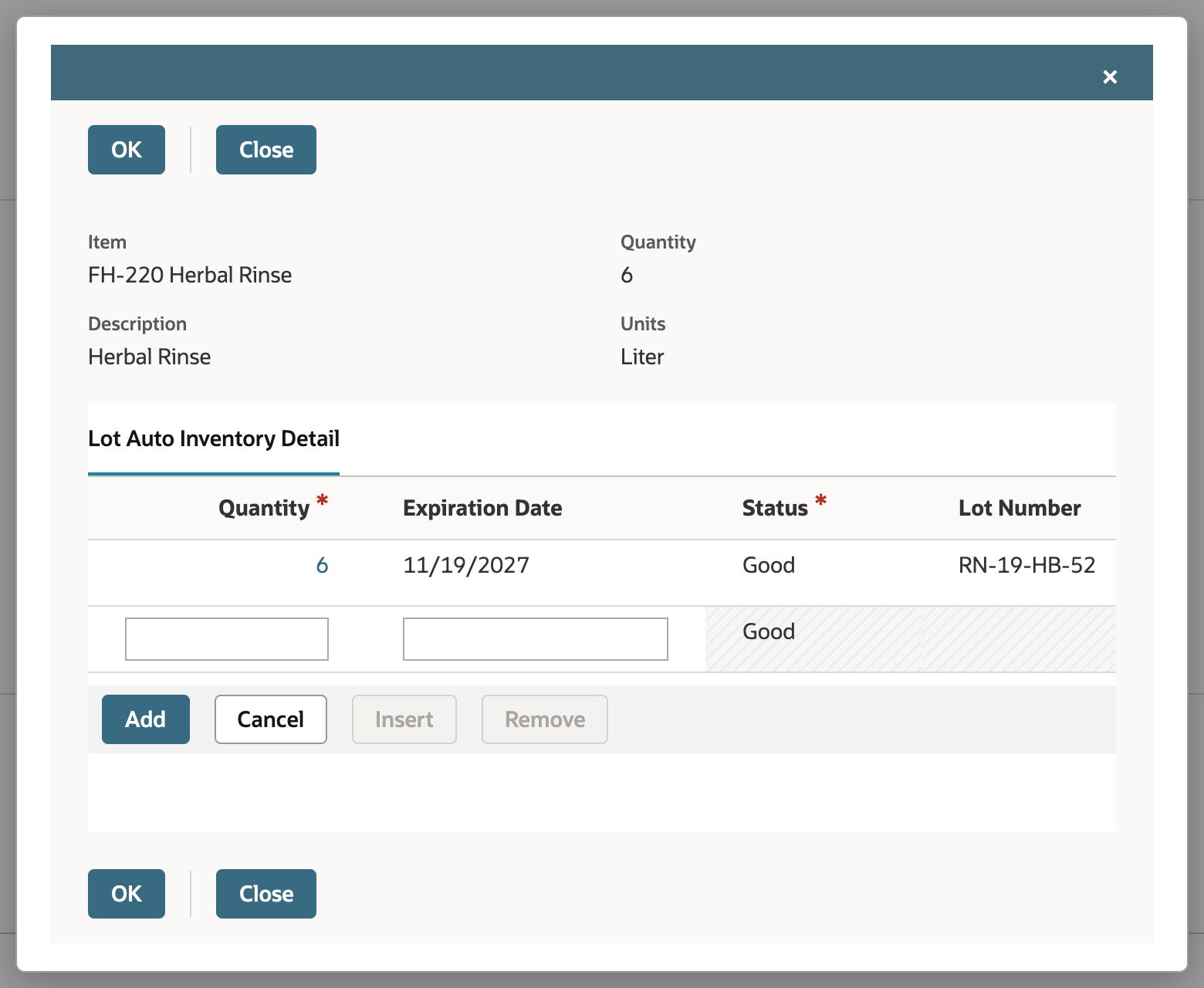Viewport: 1204px width, 988px height.
Task: Select the RN-19-HB-52 lot number cell
Action: coord(1026,565)
